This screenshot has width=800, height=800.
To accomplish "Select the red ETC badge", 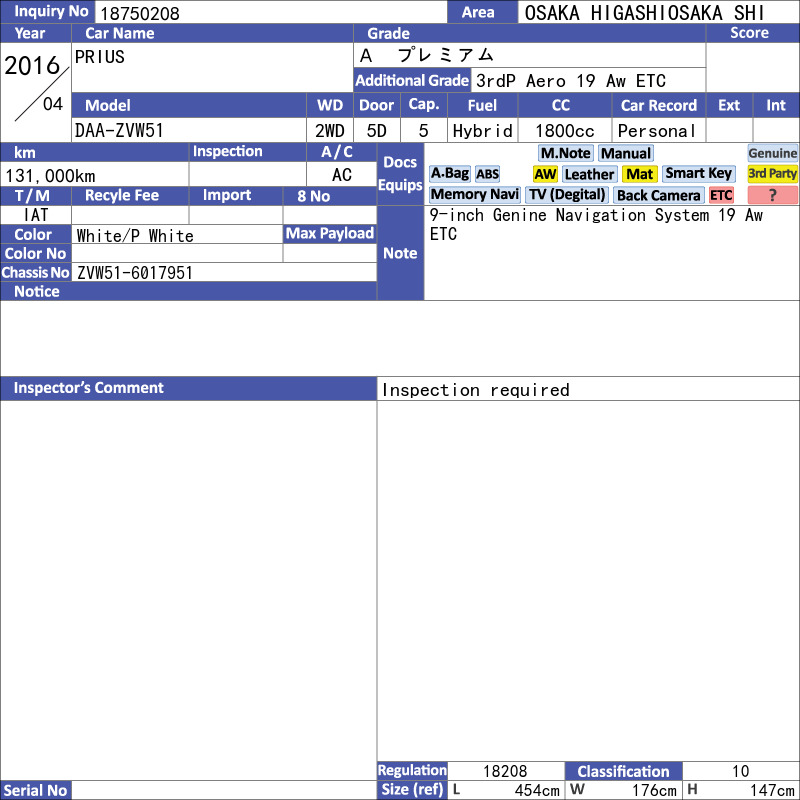I will tap(721, 195).
